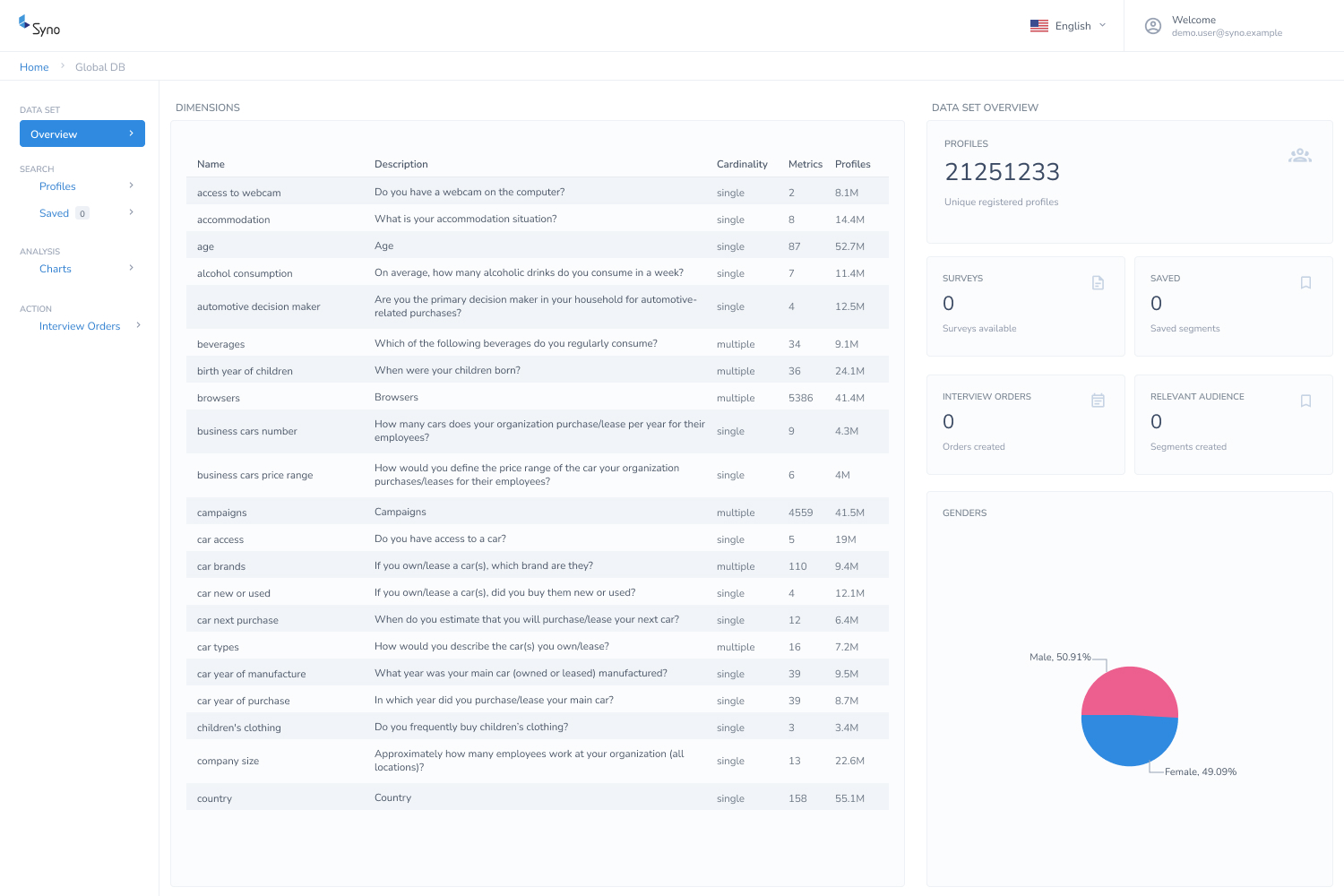
Task: Click the 5386 metrics value for browsers
Action: tap(801, 398)
